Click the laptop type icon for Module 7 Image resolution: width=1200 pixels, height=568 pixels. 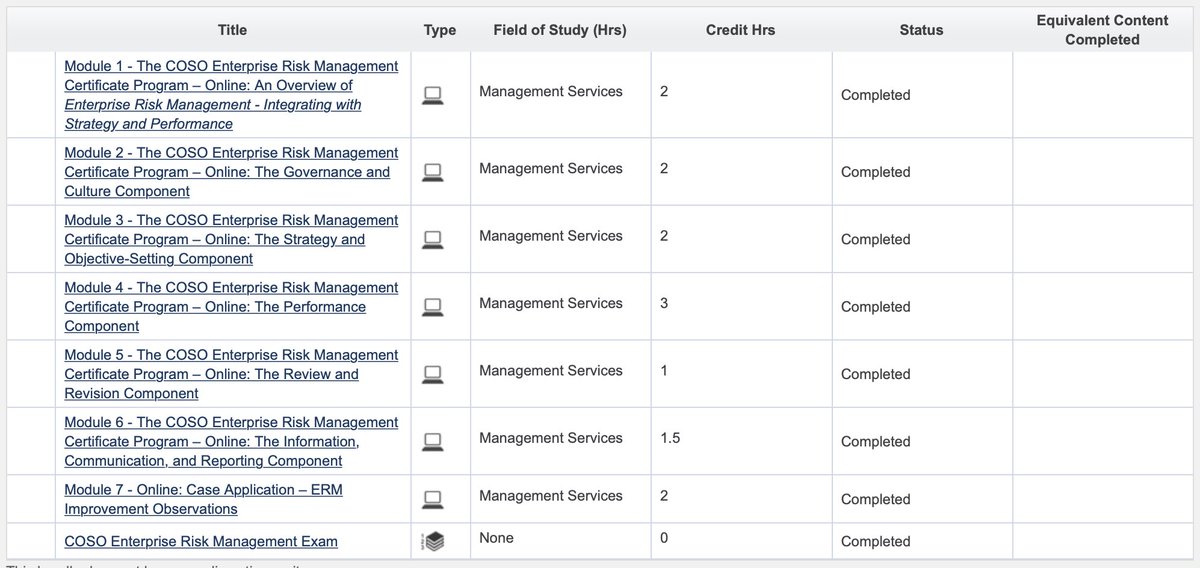(432, 498)
